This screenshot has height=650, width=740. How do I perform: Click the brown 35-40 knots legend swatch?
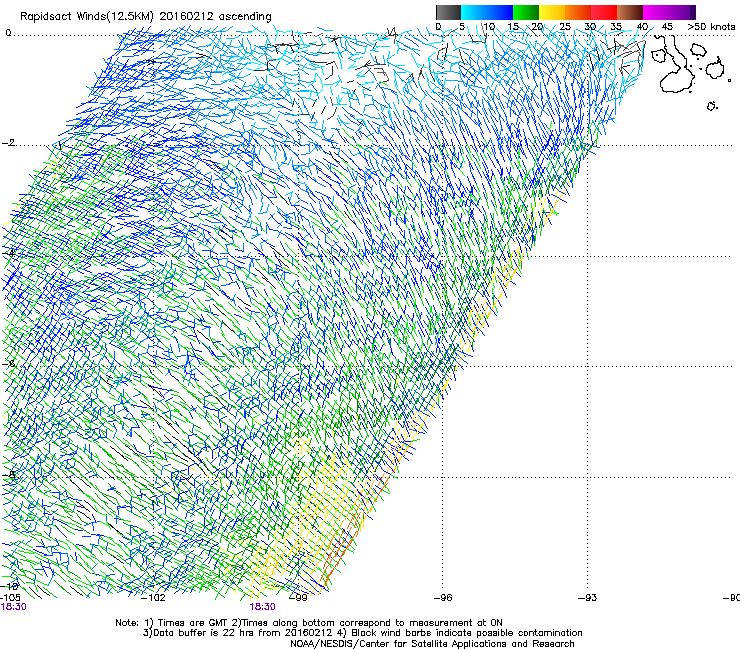point(630,12)
